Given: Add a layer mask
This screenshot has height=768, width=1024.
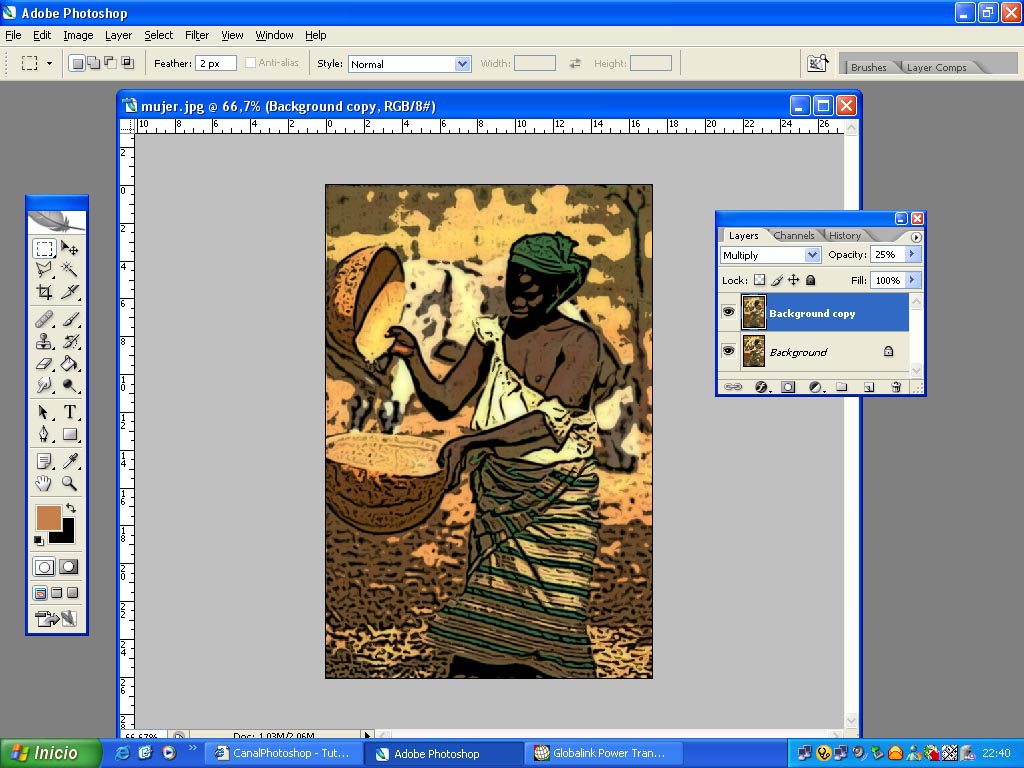Looking at the screenshot, I should [788, 387].
